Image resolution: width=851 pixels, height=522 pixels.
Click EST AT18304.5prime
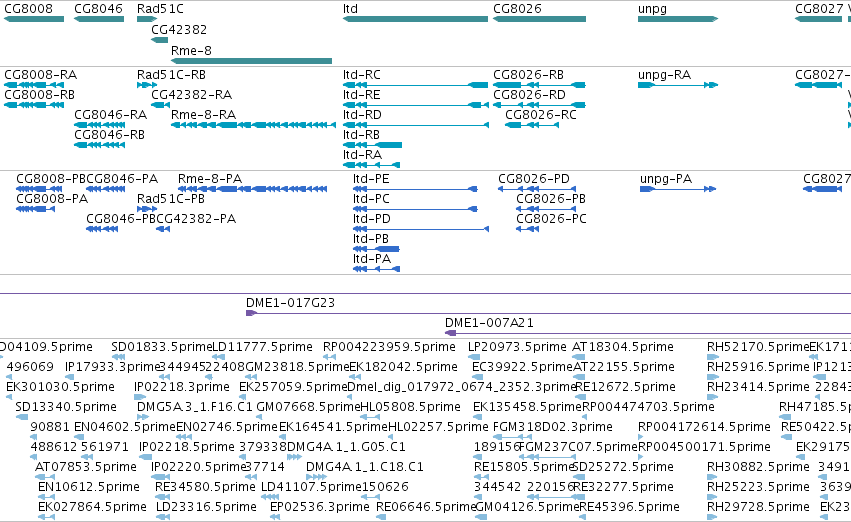(623, 347)
